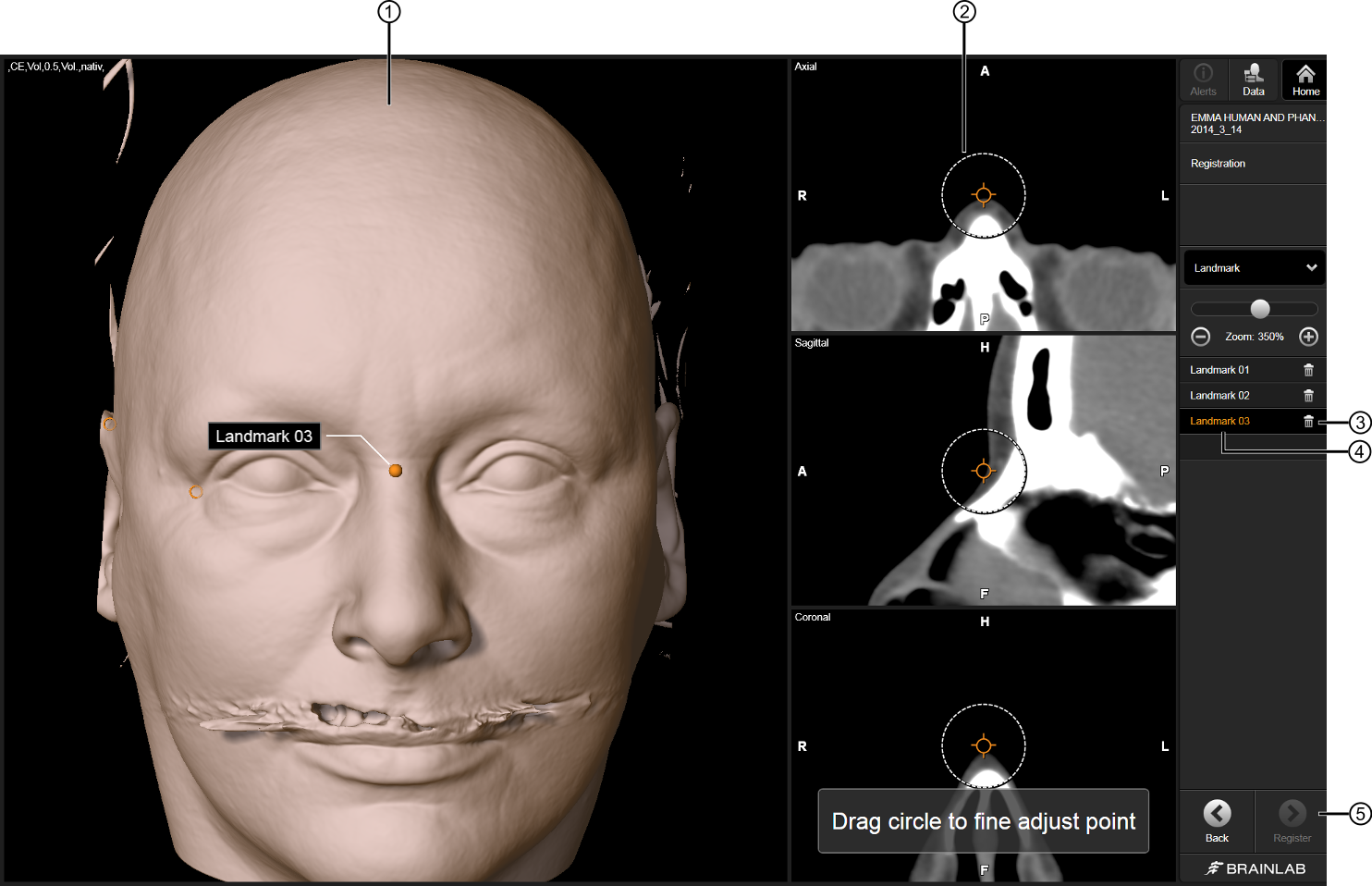1372x886 pixels.
Task: Open the Data button
Action: [x=1254, y=80]
